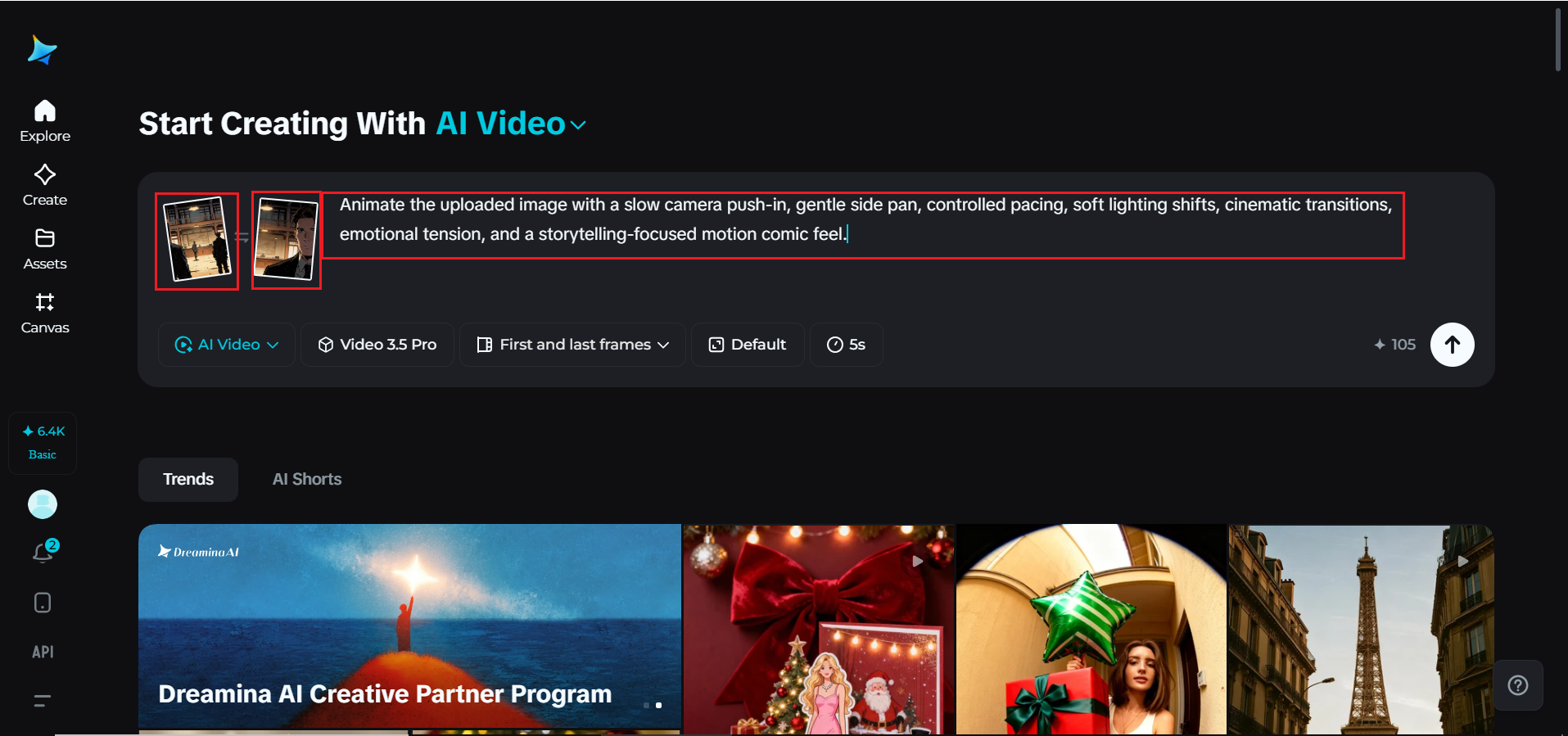Open the Create section

[45, 185]
